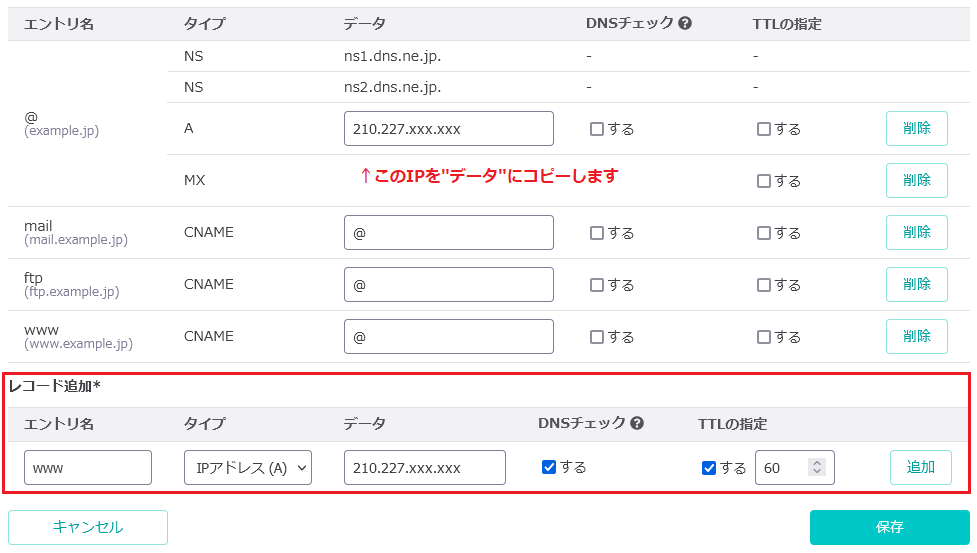Enable TTL for ftp CNAME entry
This screenshot has height=553, width=977.
764,285
